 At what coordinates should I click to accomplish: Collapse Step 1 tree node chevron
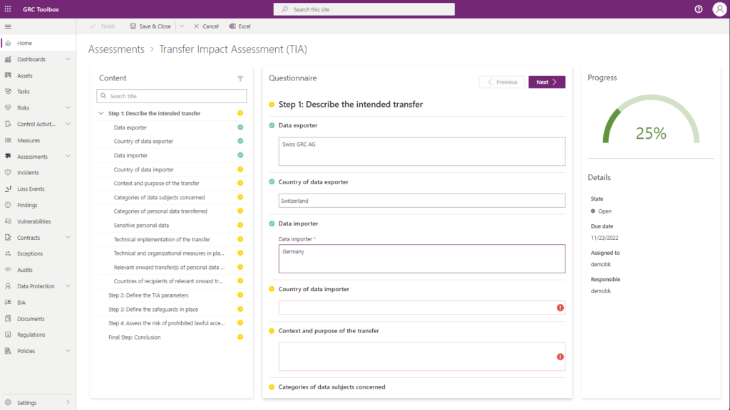[101, 113]
